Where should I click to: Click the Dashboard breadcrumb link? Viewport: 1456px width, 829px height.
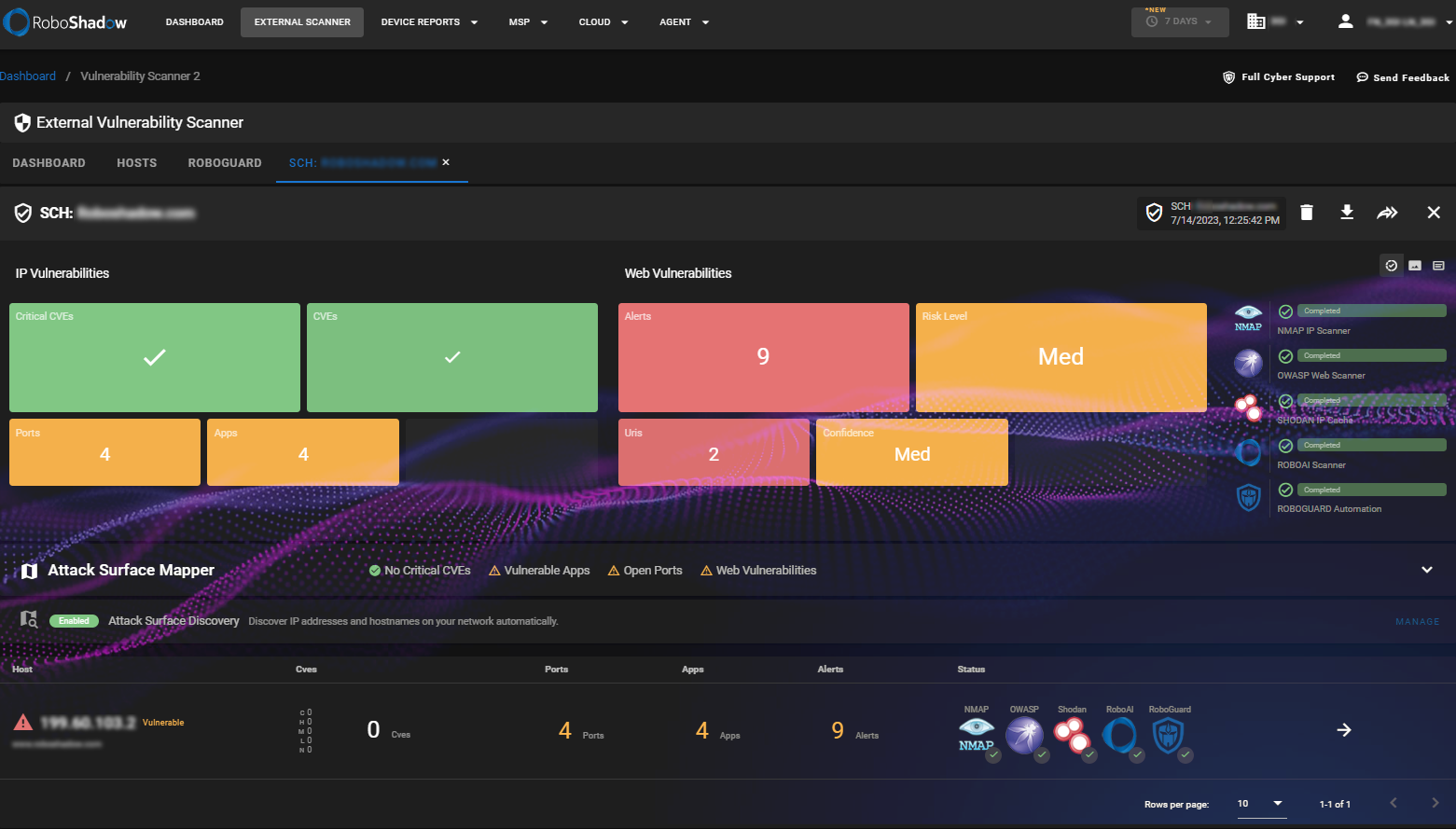coord(28,76)
